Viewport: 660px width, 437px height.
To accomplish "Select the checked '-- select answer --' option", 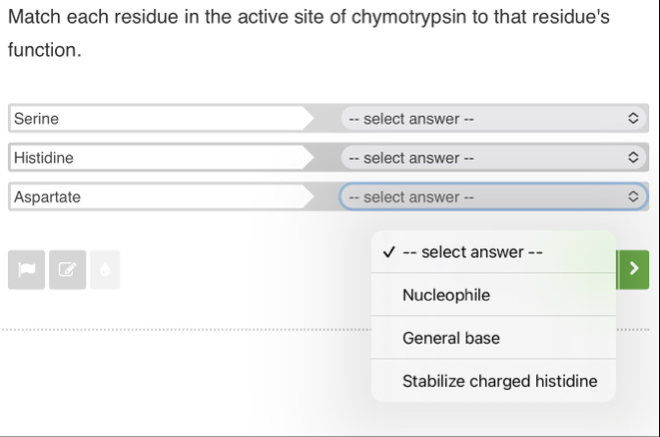I will 472,252.
